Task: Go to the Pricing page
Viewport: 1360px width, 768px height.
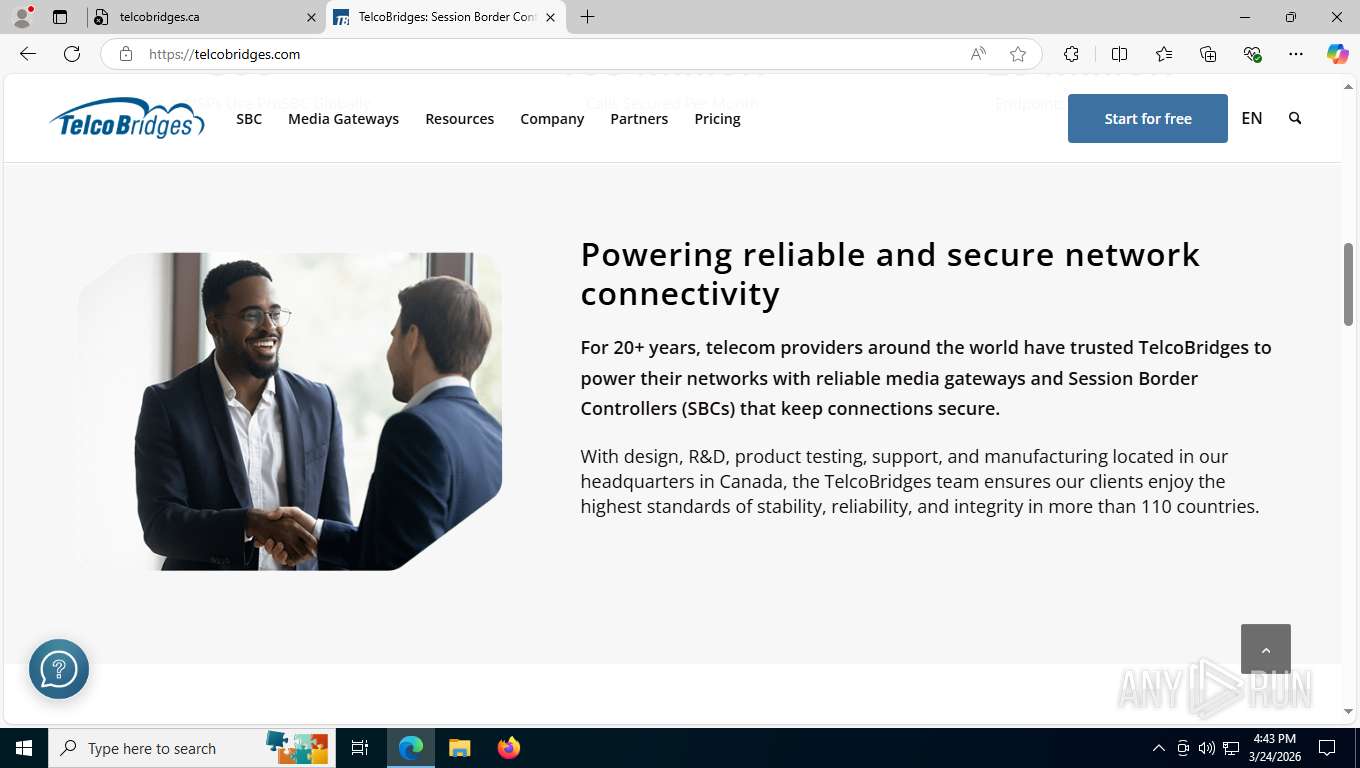Action: [717, 118]
